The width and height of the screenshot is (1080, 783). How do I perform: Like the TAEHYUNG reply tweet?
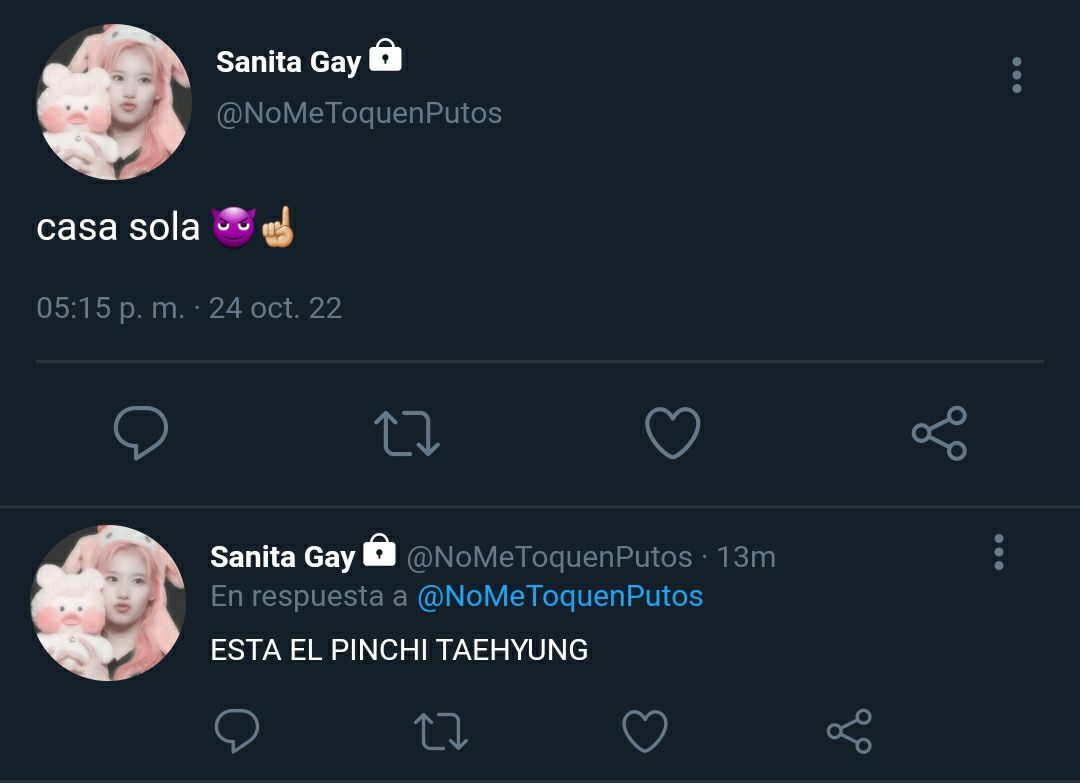[x=645, y=730]
